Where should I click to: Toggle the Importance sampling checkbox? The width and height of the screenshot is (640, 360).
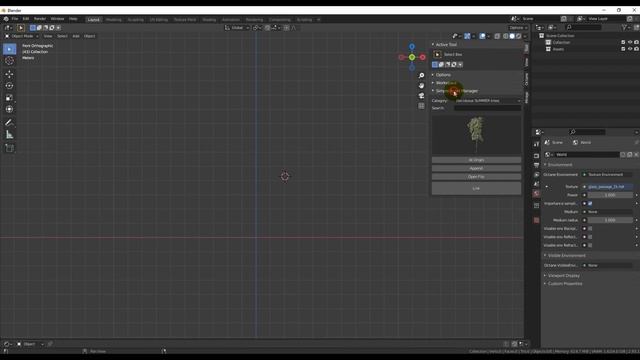[x=590, y=203]
